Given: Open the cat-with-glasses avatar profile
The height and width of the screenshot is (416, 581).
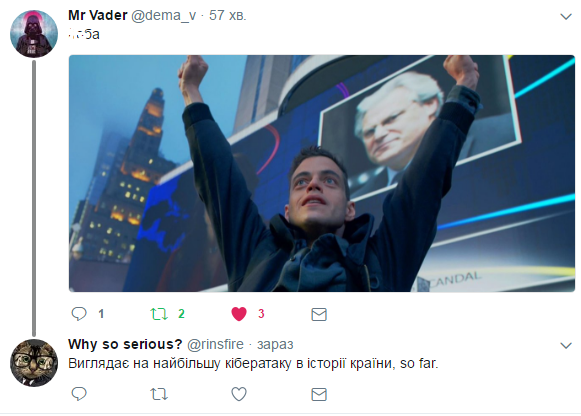Looking at the screenshot, I should pos(34,363).
